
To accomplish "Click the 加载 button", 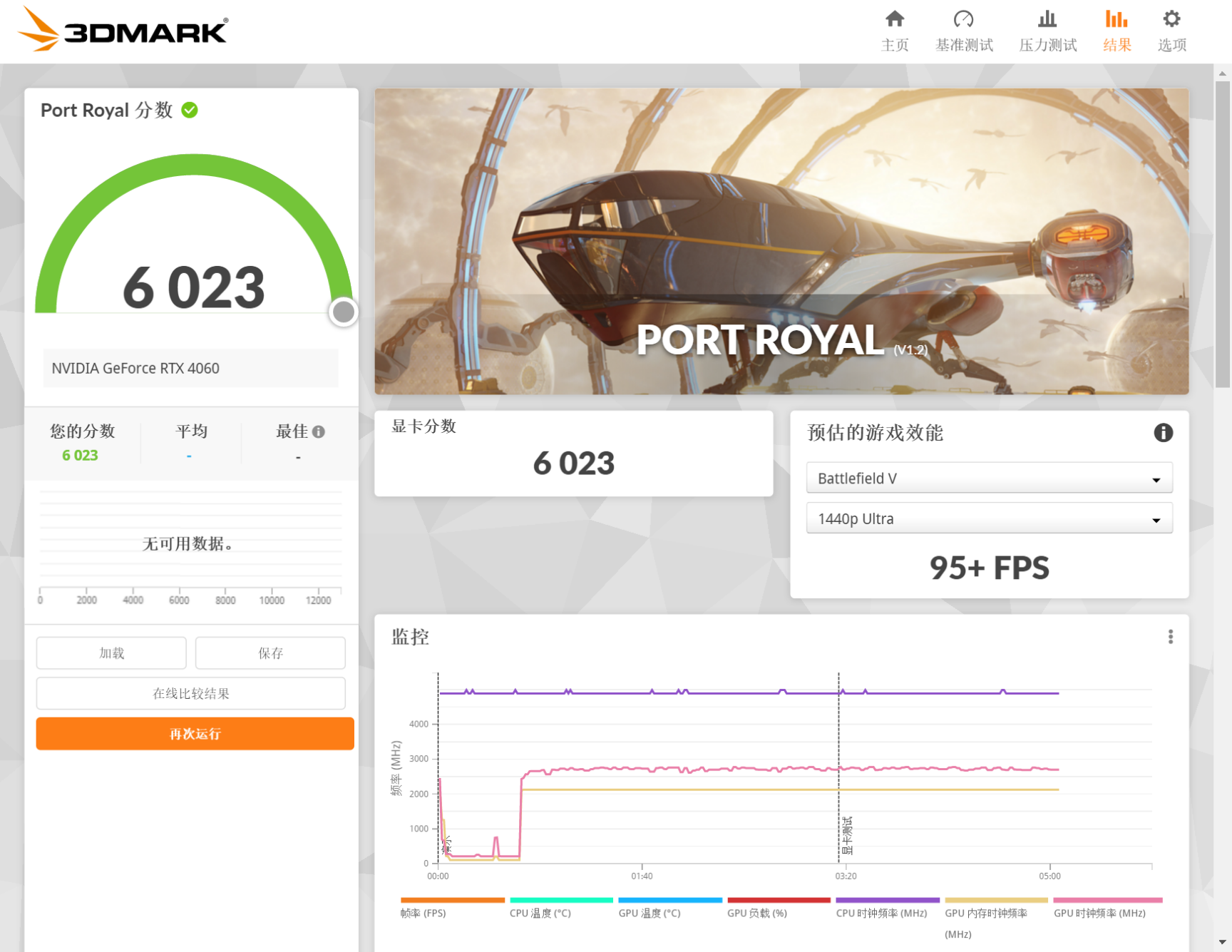I will click(111, 653).
